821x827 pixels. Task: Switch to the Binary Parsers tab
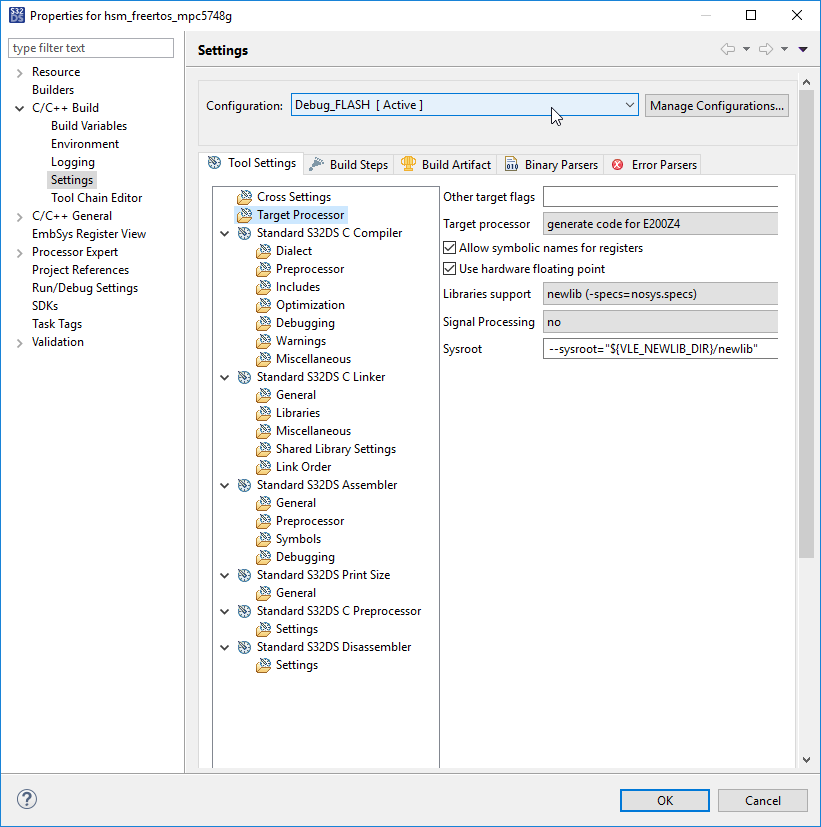pyautogui.click(x=551, y=165)
